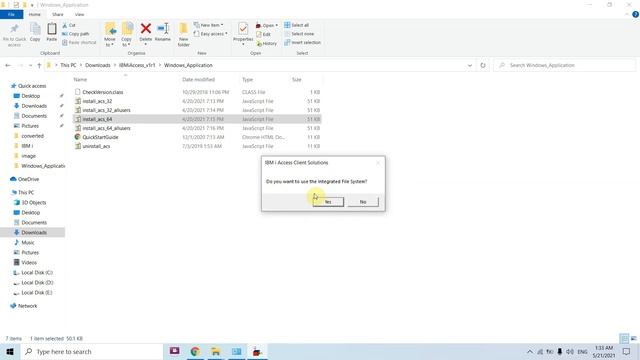Click Yes in the IBM i Access dialog
This screenshot has height=360, width=640.
pyautogui.click(x=328, y=202)
